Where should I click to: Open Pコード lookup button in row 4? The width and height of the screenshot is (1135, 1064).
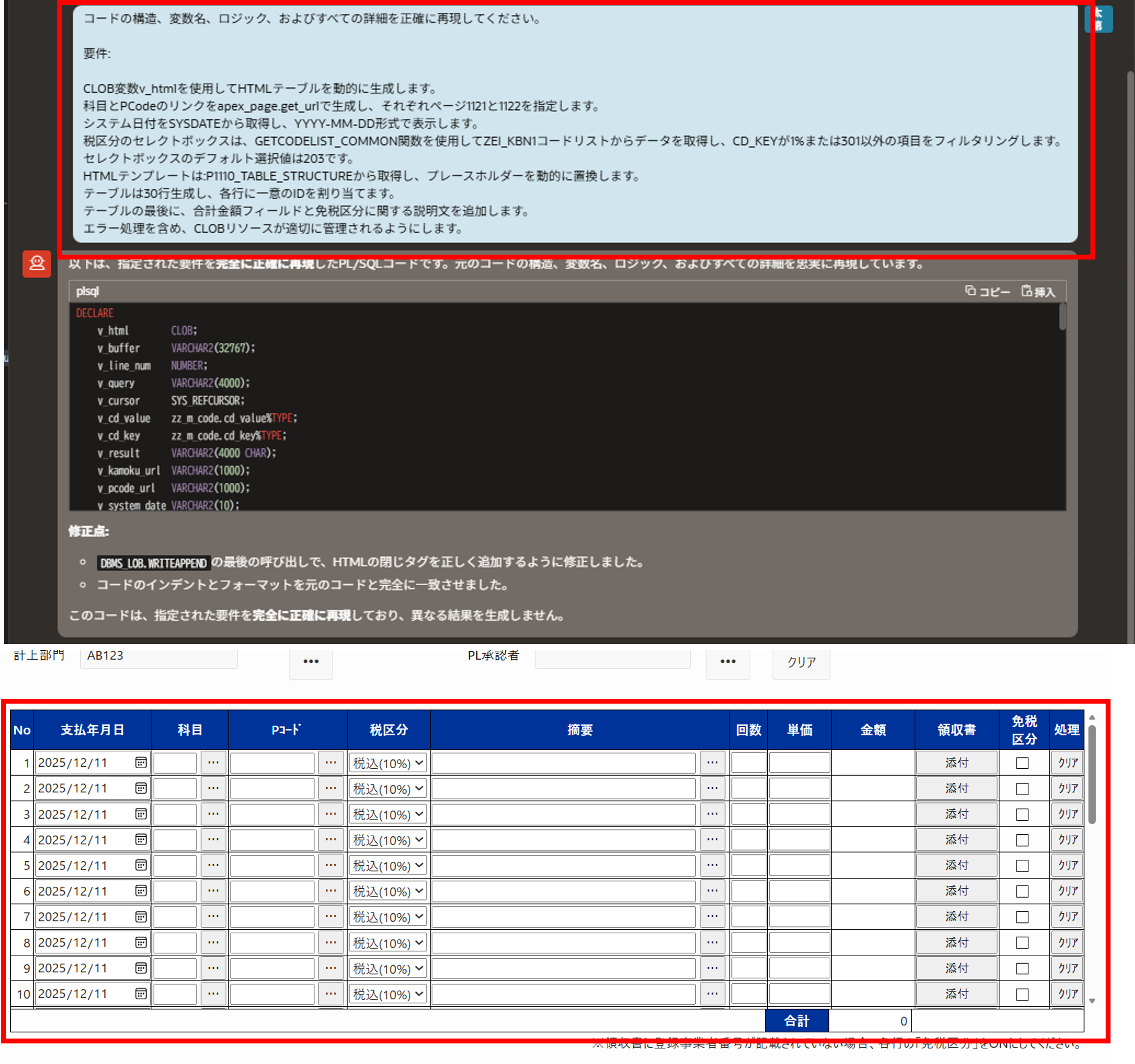point(331,840)
